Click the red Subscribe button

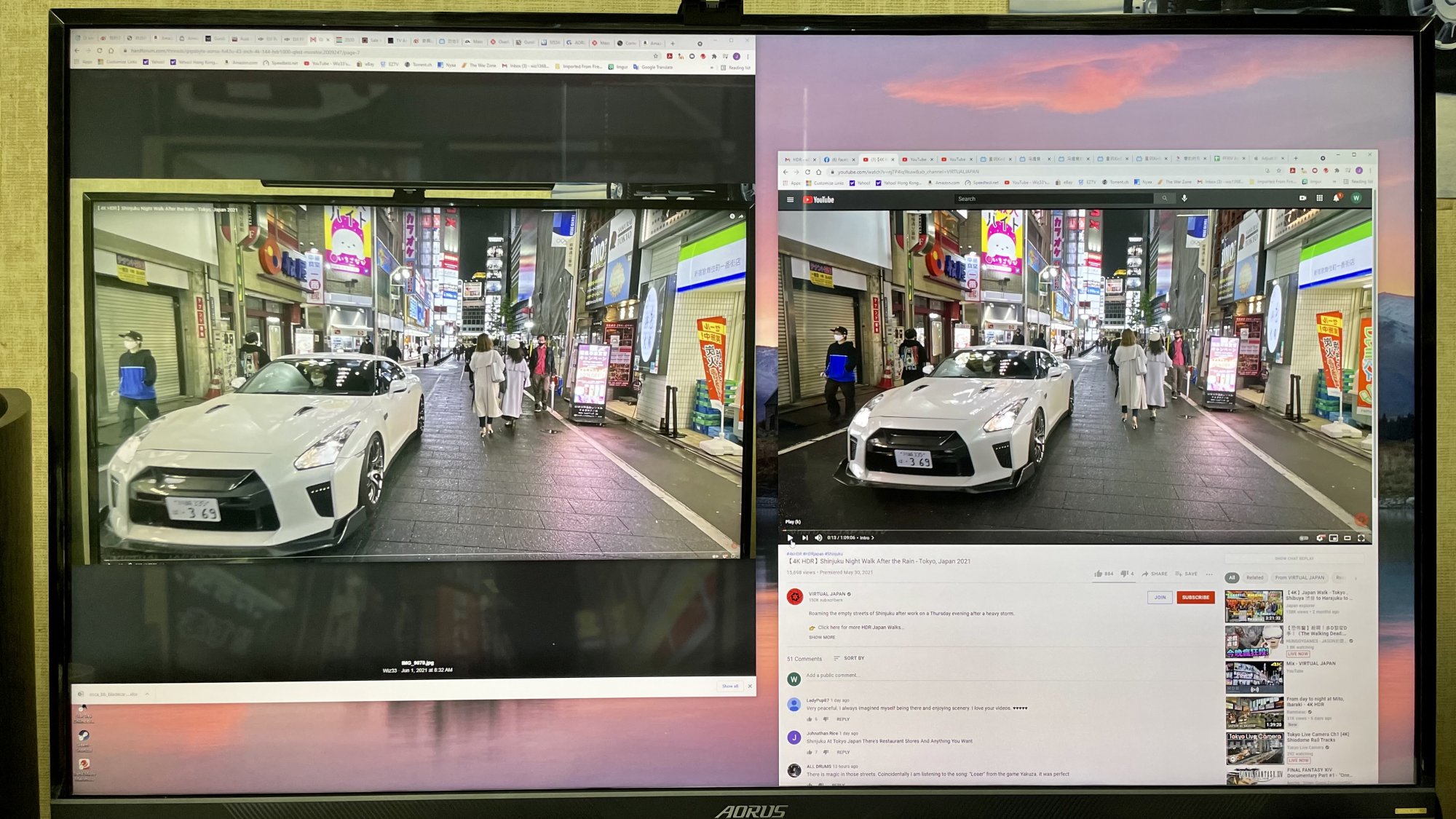1195,597
